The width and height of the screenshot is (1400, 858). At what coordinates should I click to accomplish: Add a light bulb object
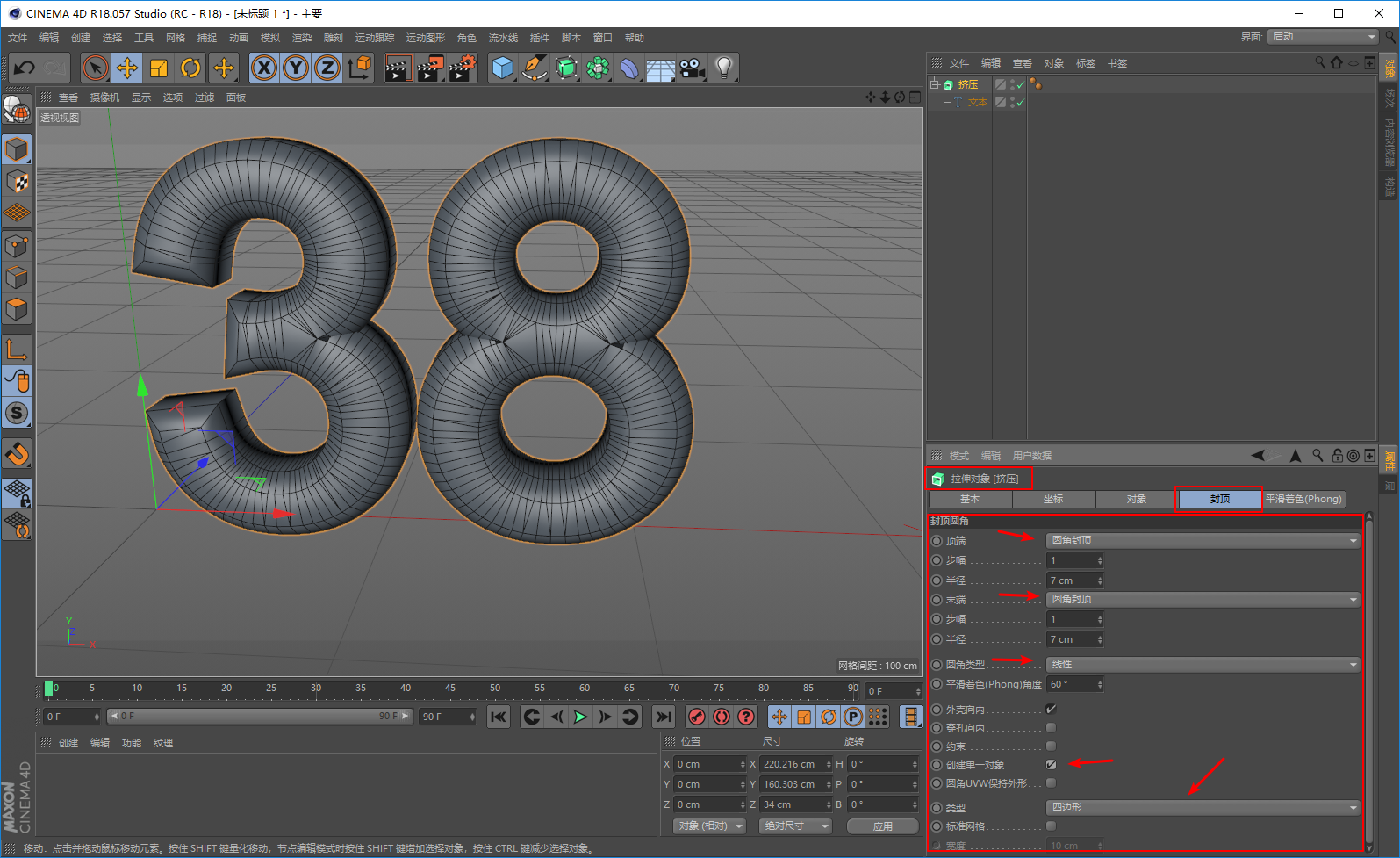[x=723, y=68]
